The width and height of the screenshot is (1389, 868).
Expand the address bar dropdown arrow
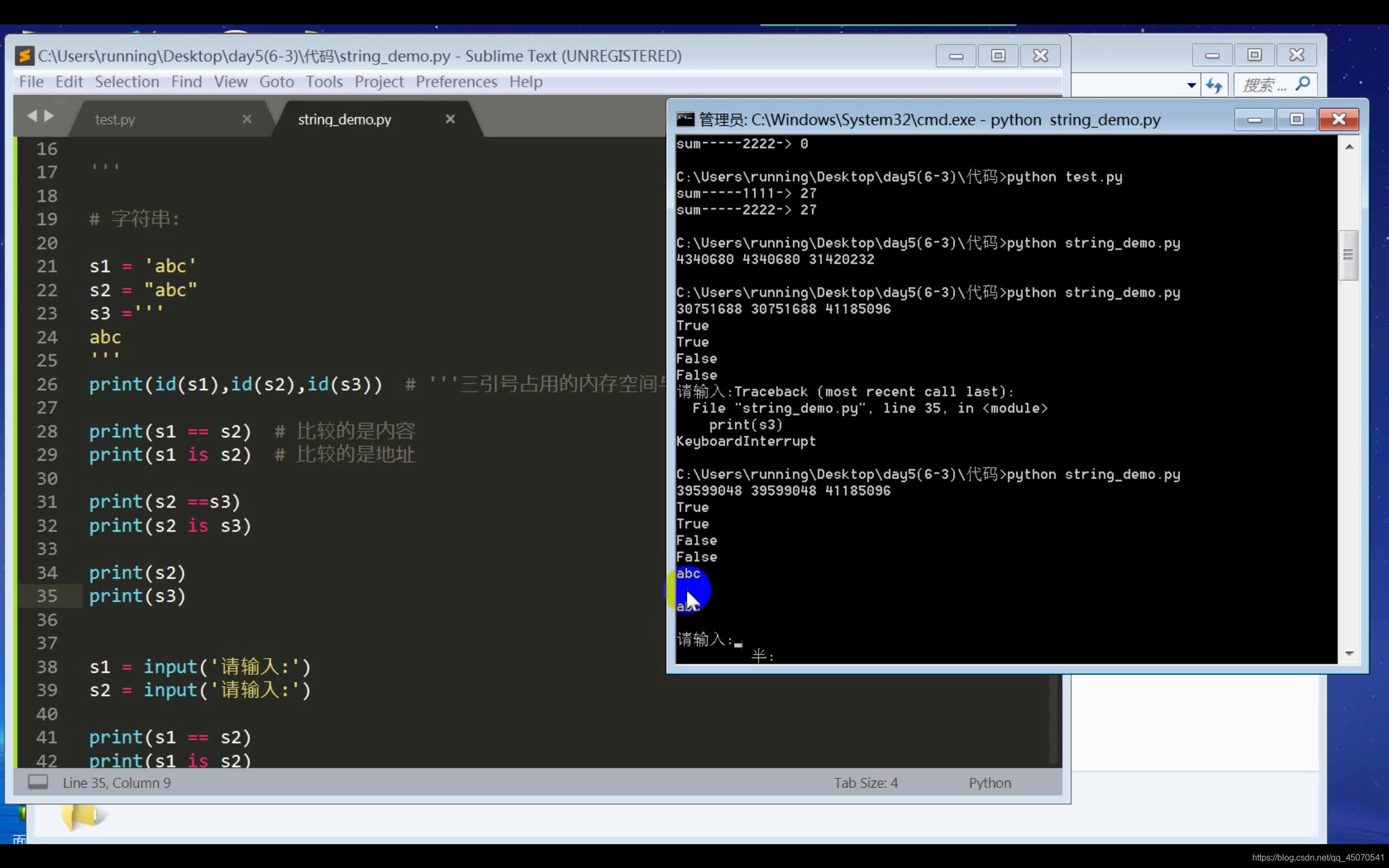(x=1192, y=86)
